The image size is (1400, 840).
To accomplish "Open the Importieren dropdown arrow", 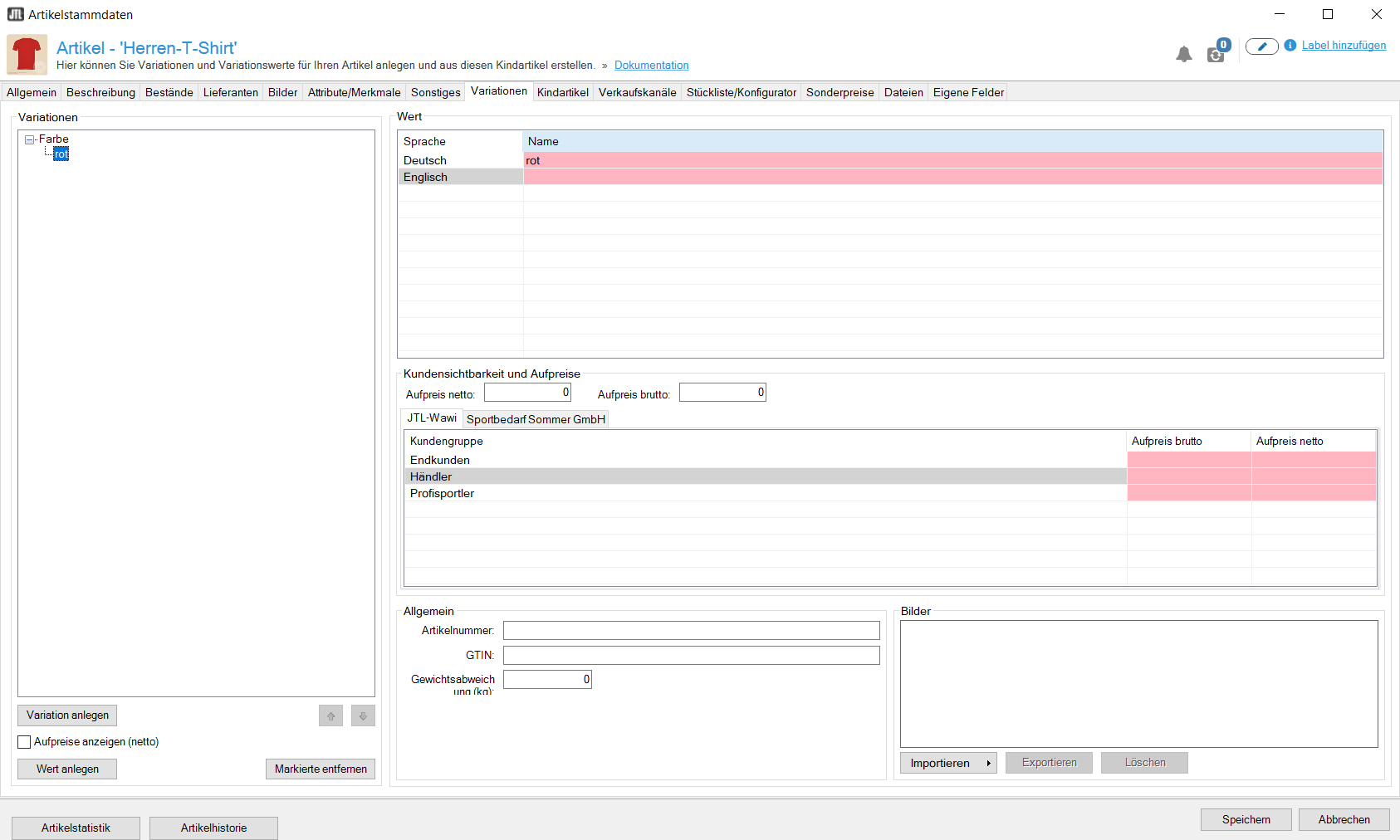I will pyautogui.click(x=988, y=764).
